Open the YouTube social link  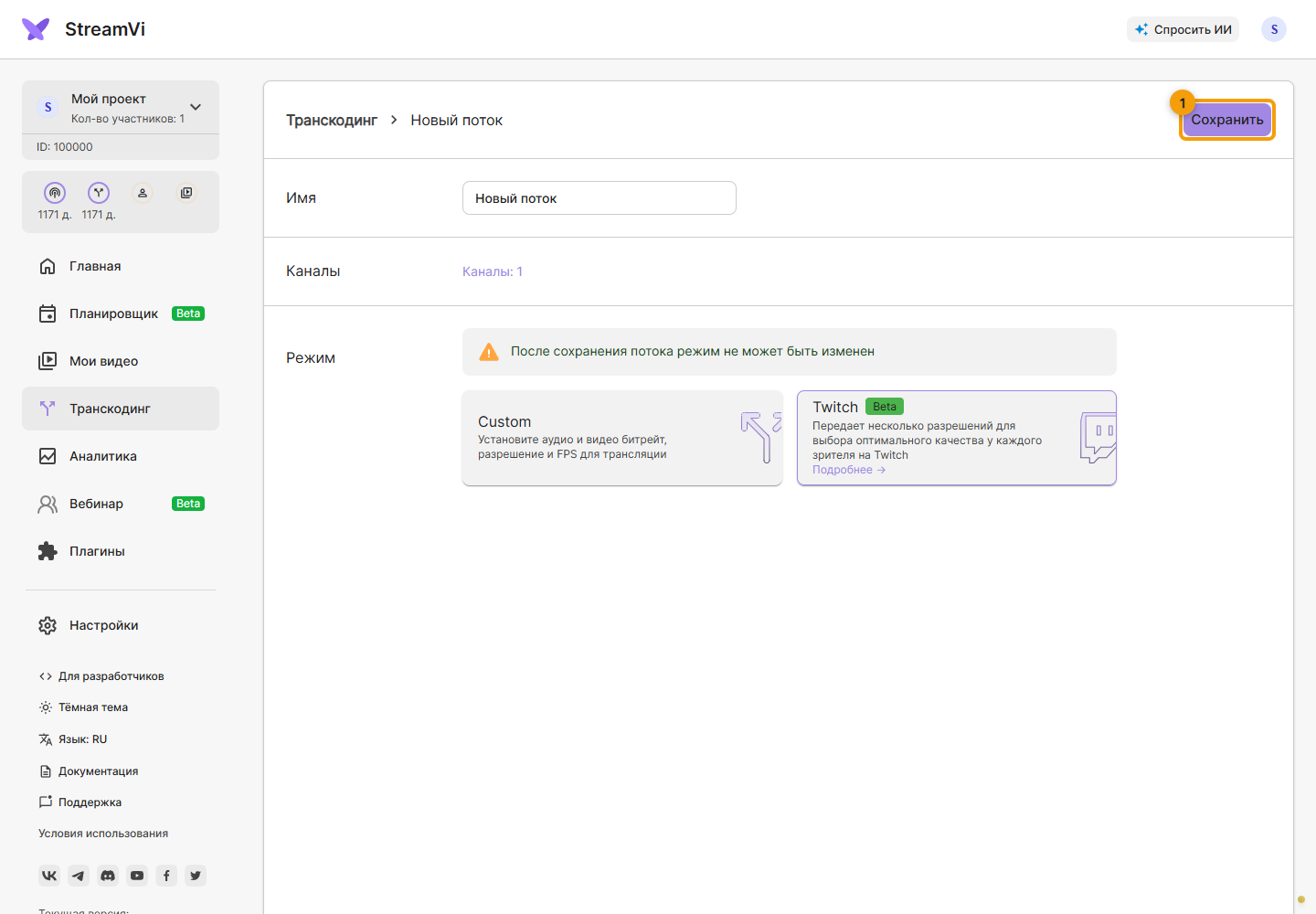coord(137,876)
